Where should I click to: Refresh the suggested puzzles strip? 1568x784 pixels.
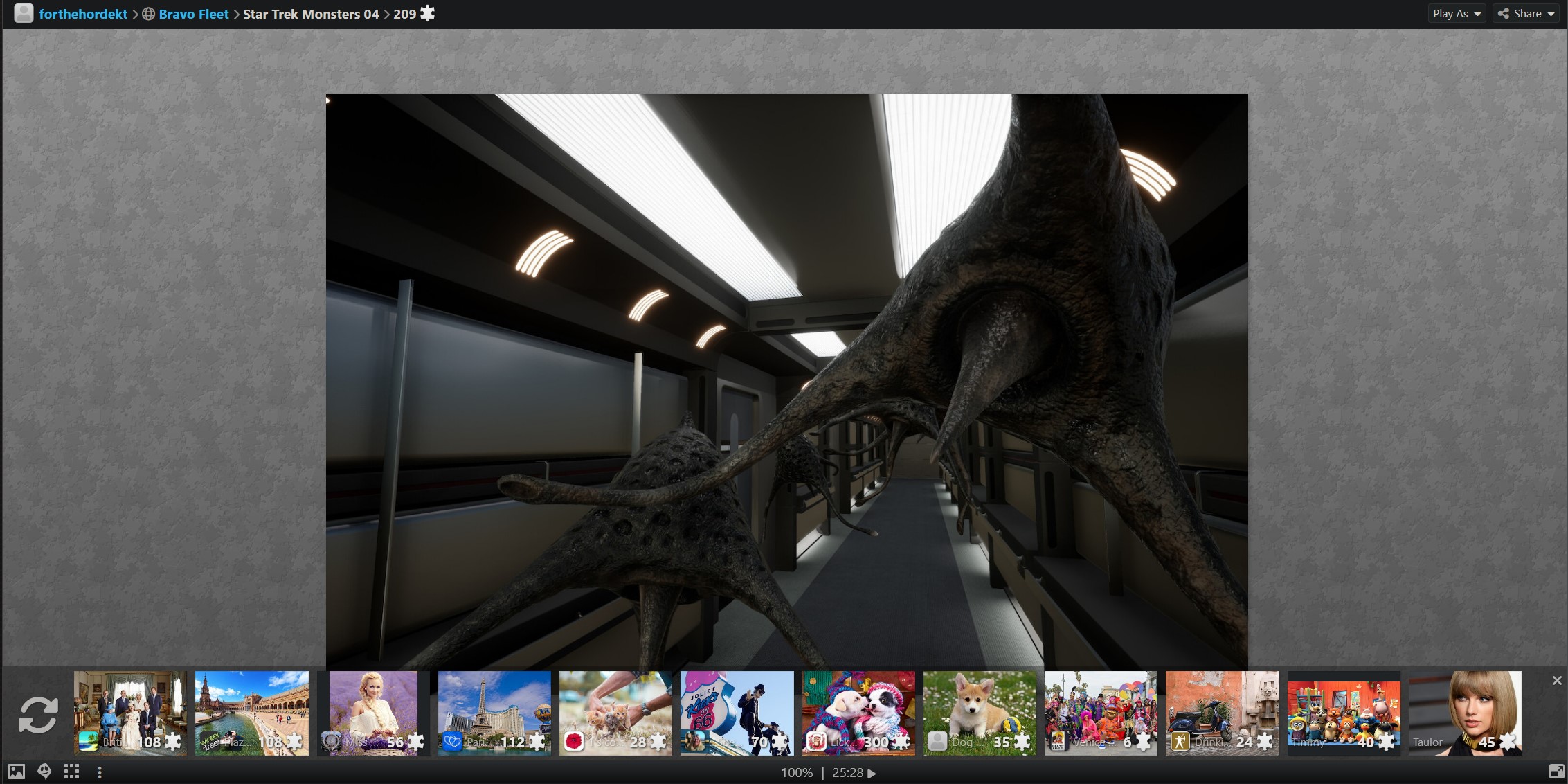pos(38,715)
